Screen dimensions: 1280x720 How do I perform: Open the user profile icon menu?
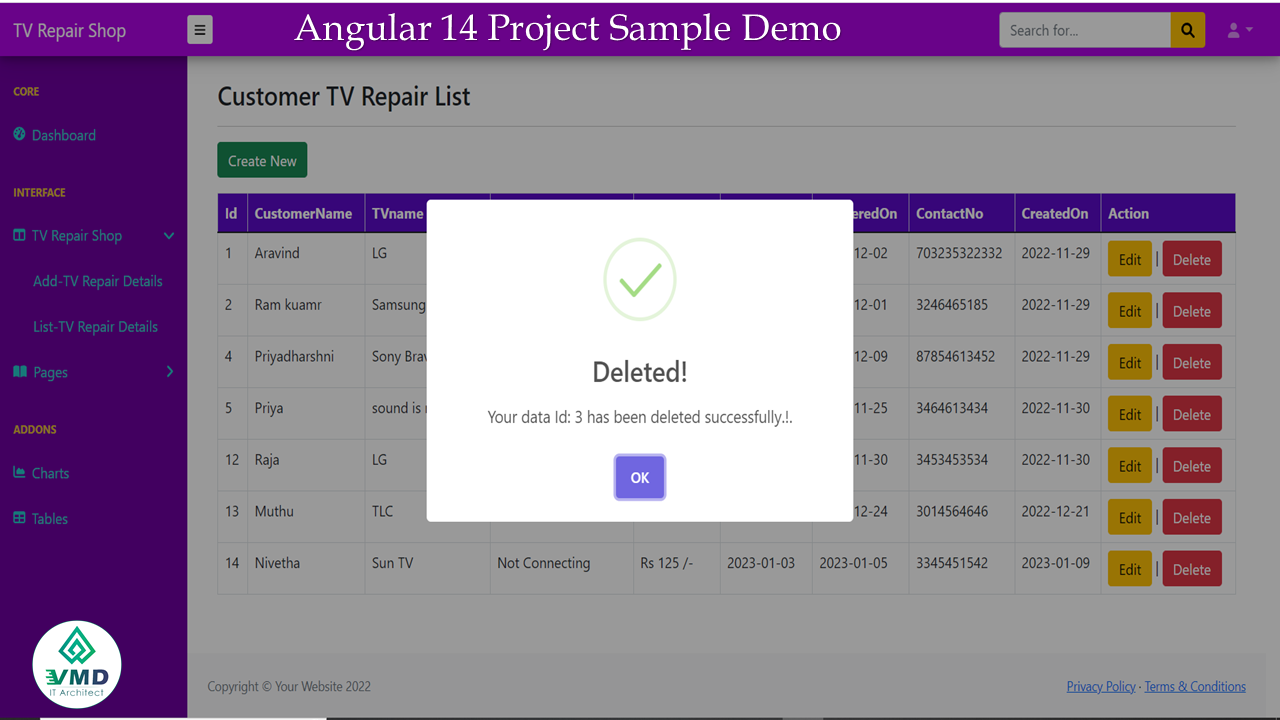[x=1240, y=30]
